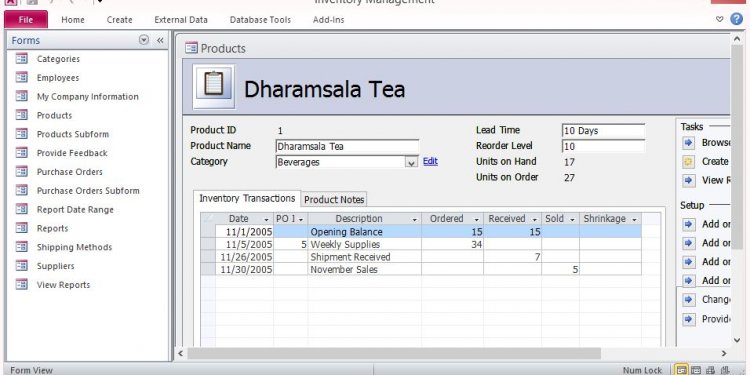750x375 pixels.
Task: Click the horizontal scrollbar left arrow
Action: 180,353
